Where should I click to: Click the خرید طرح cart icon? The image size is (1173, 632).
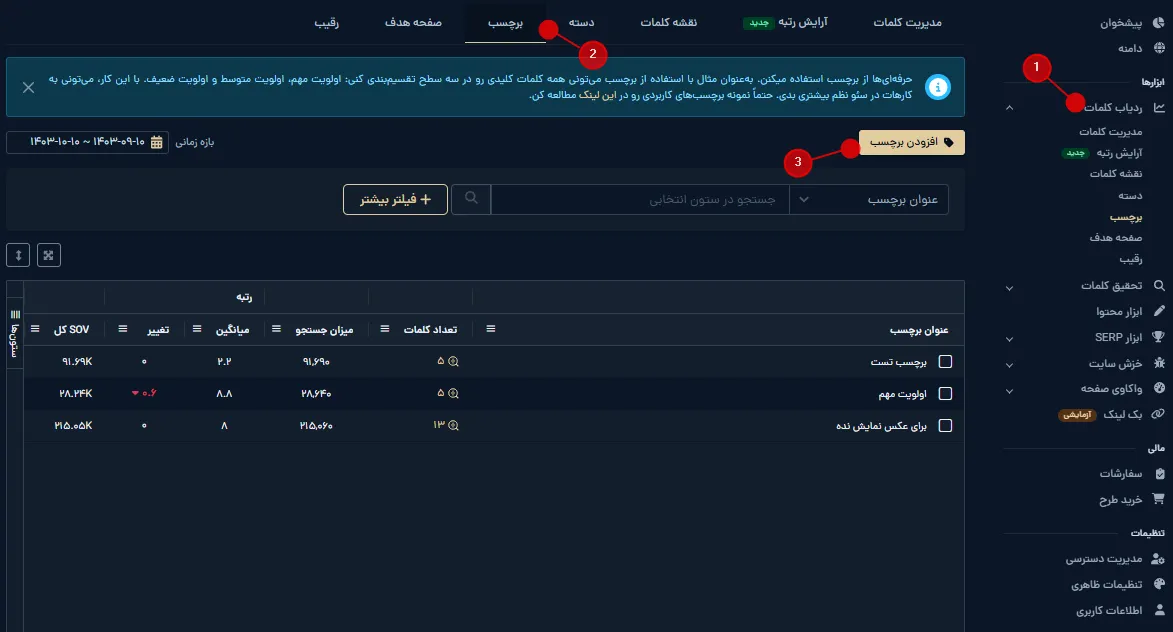click(1159, 499)
